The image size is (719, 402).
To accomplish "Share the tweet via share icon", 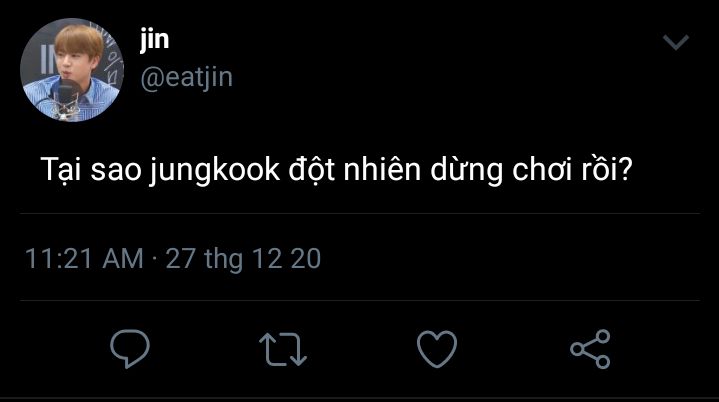I will coord(590,349).
